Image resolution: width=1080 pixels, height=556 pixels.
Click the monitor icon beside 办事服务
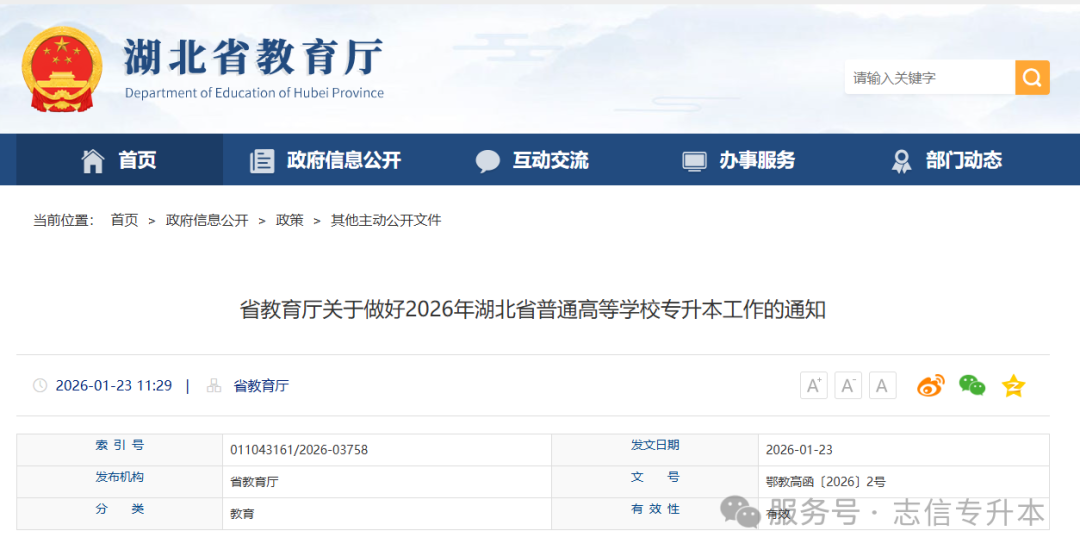click(694, 161)
